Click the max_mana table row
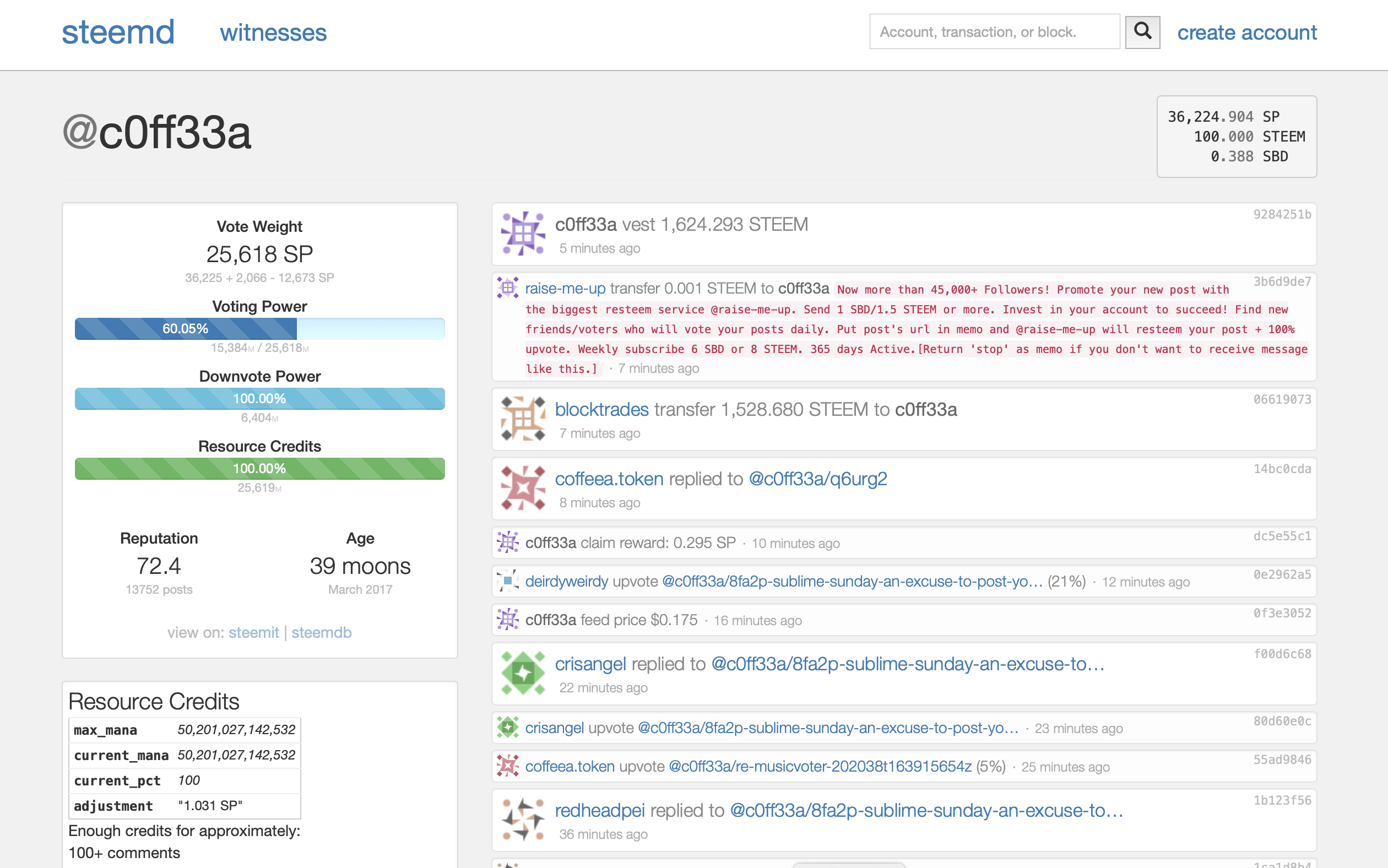The image size is (1388, 868). pyautogui.click(x=185, y=730)
